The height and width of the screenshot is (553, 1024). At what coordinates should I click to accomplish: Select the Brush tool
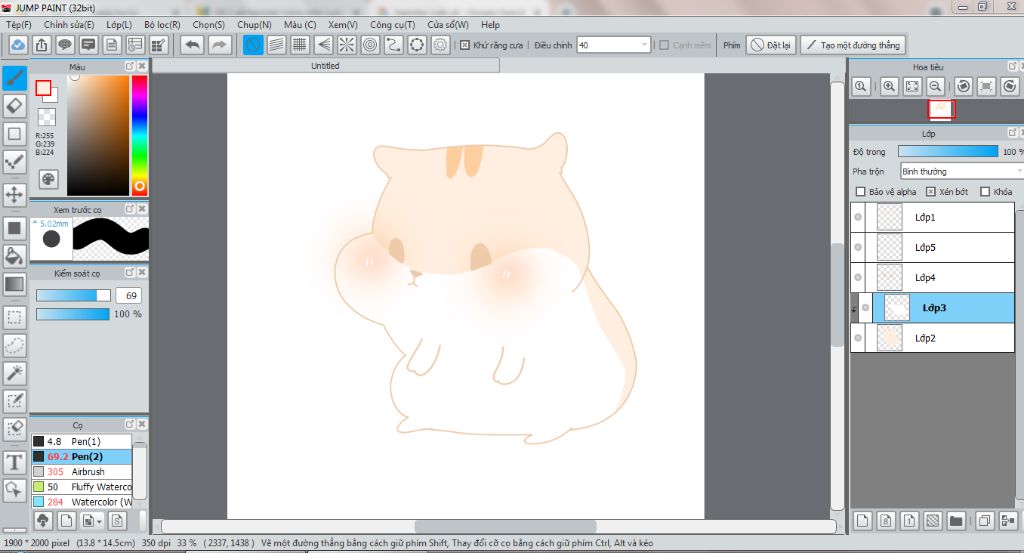pos(14,78)
